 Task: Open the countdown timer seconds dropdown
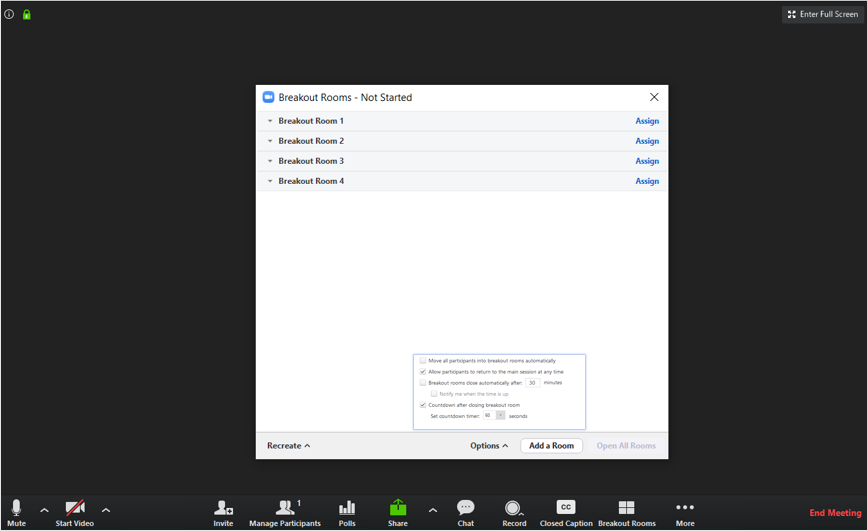point(500,416)
